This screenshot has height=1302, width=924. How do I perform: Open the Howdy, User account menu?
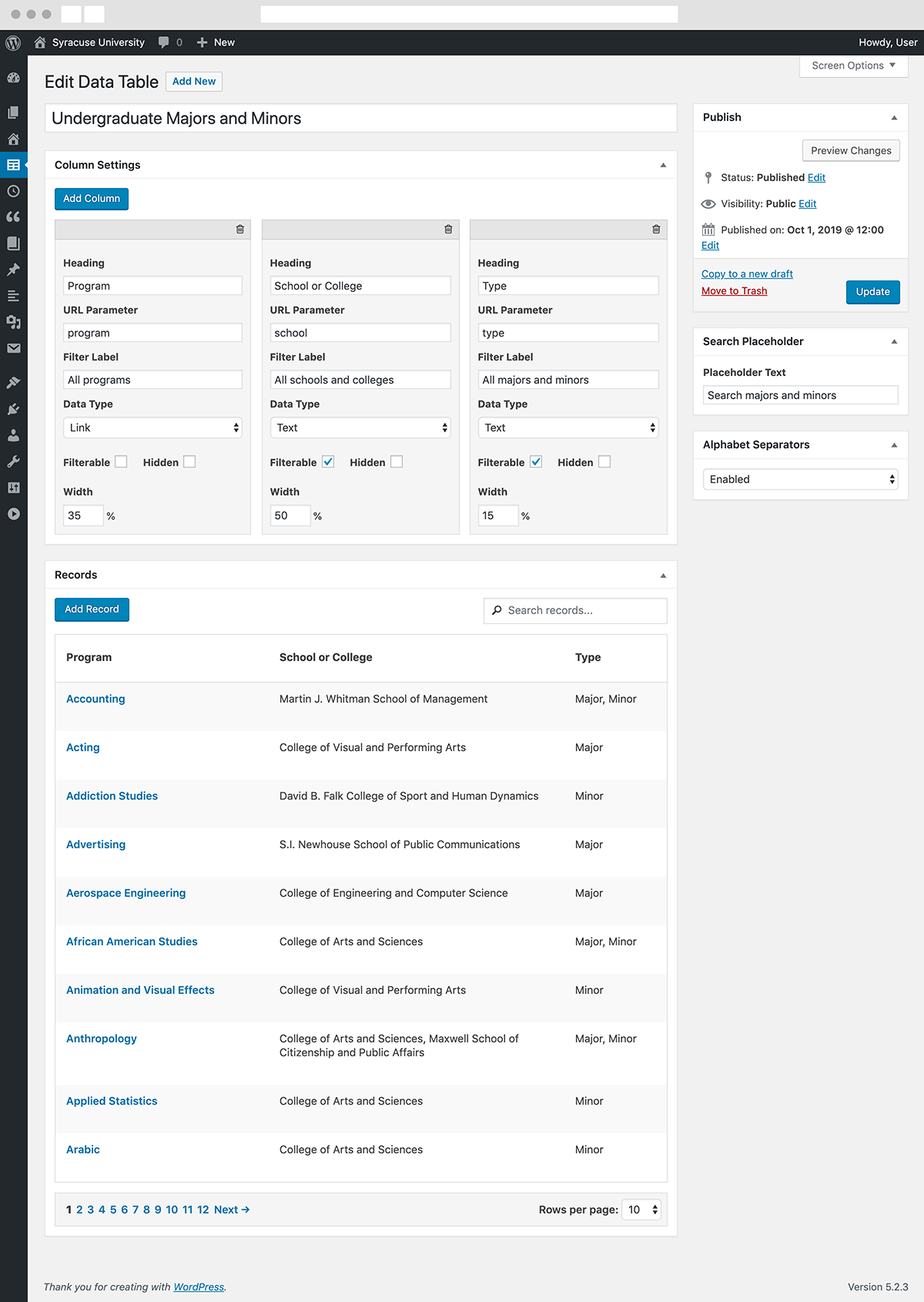tap(888, 42)
